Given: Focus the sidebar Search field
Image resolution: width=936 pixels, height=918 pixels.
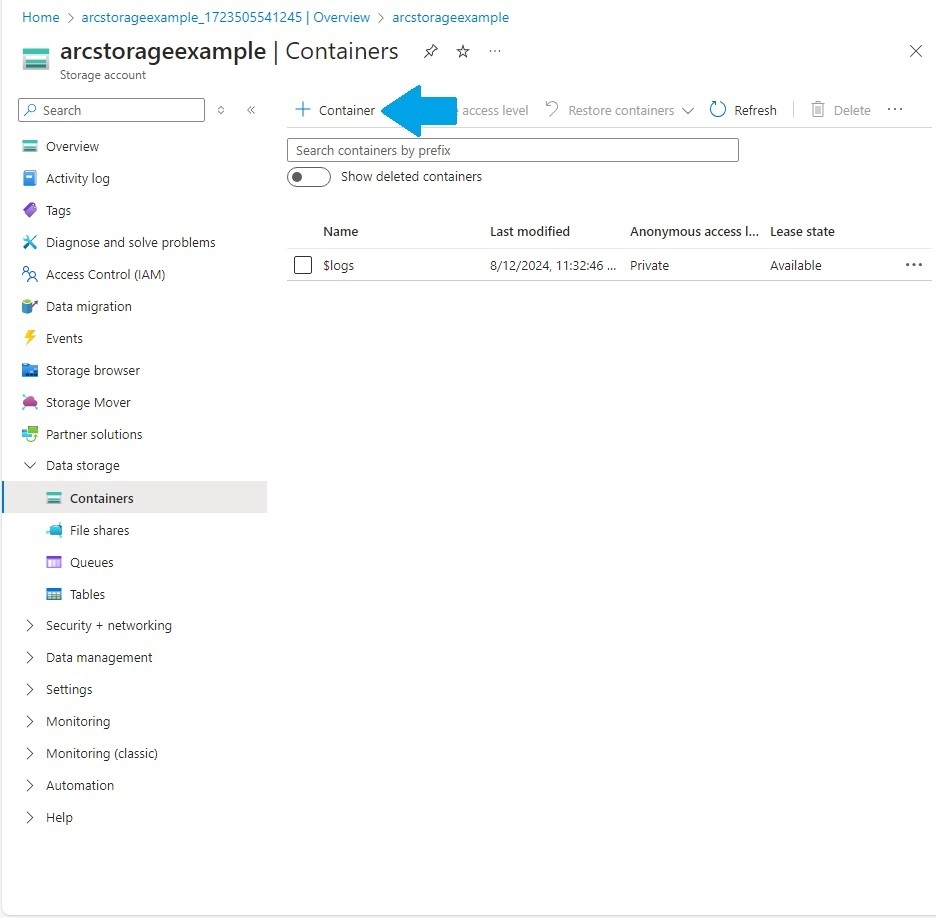Looking at the screenshot, I should tap(112, 110).
